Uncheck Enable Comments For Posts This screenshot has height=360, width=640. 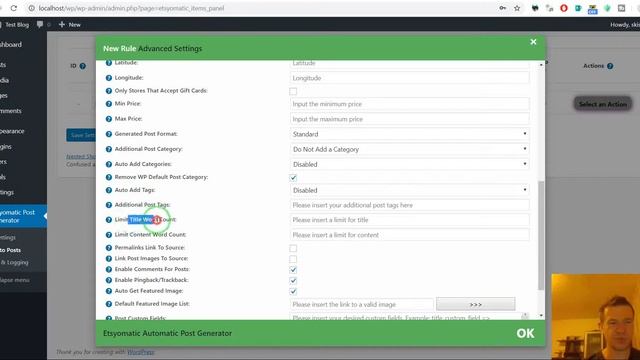pos(293,270)
